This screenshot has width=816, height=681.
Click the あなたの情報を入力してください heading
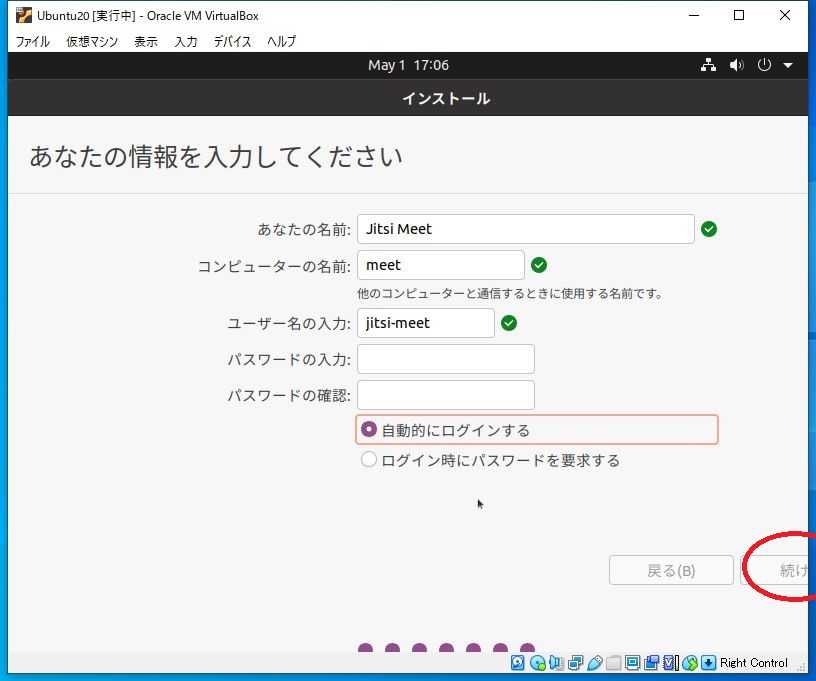pos(216,157)
